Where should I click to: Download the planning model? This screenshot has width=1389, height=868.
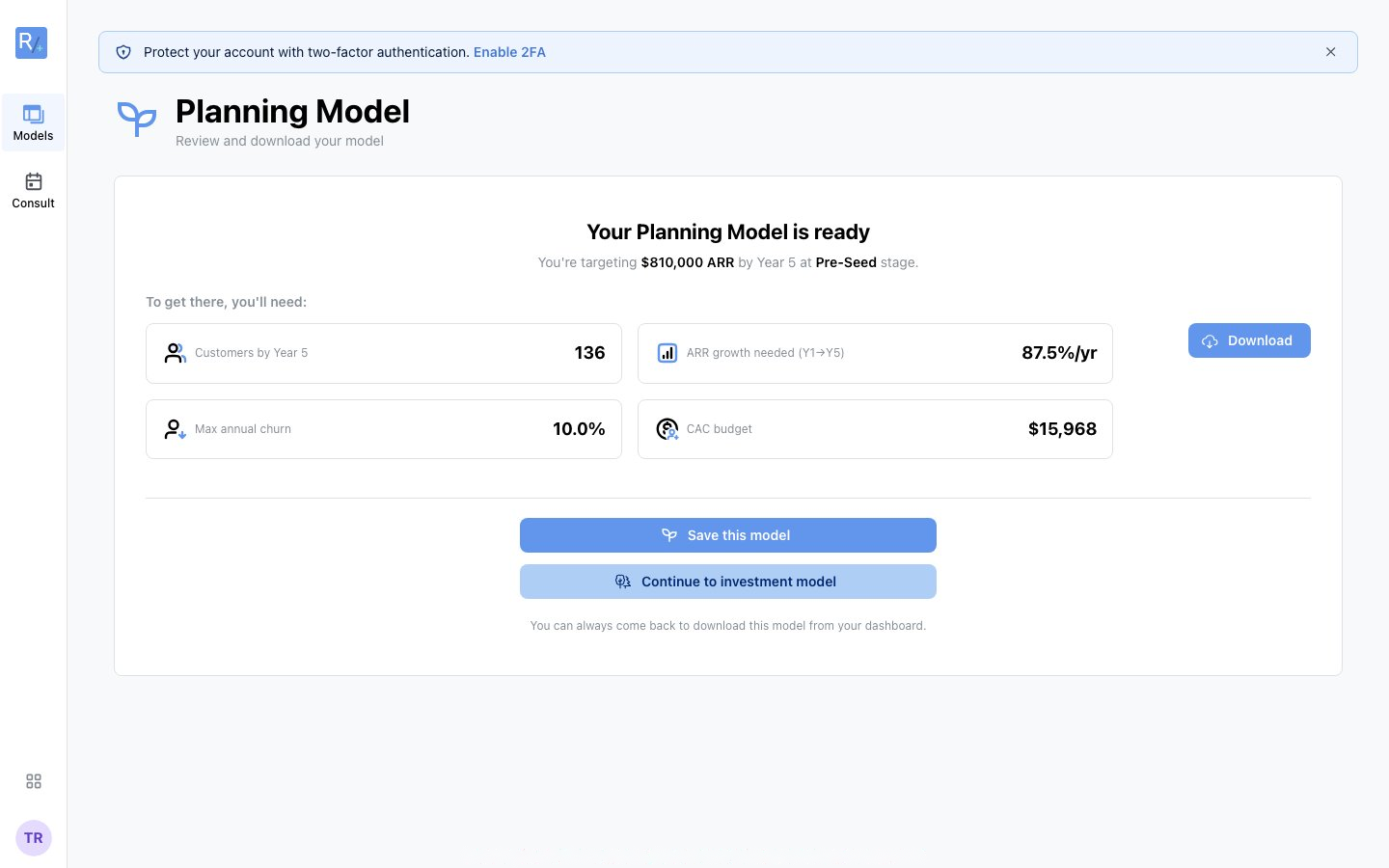(x=1249, y=340)
